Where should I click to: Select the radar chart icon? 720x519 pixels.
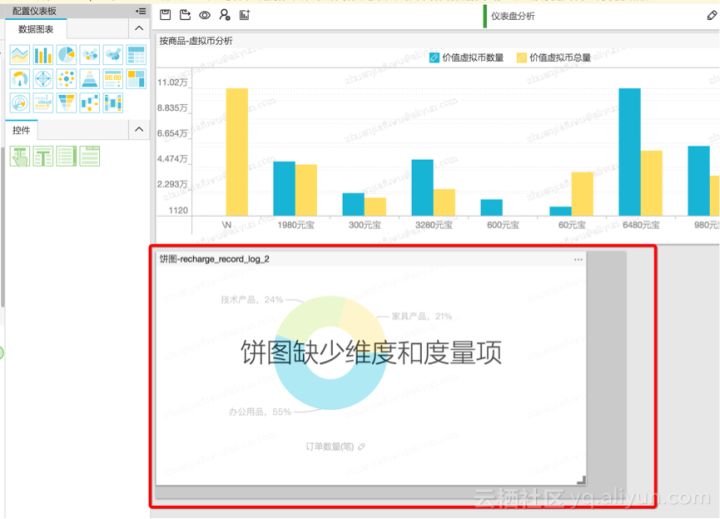pos(43,79)
